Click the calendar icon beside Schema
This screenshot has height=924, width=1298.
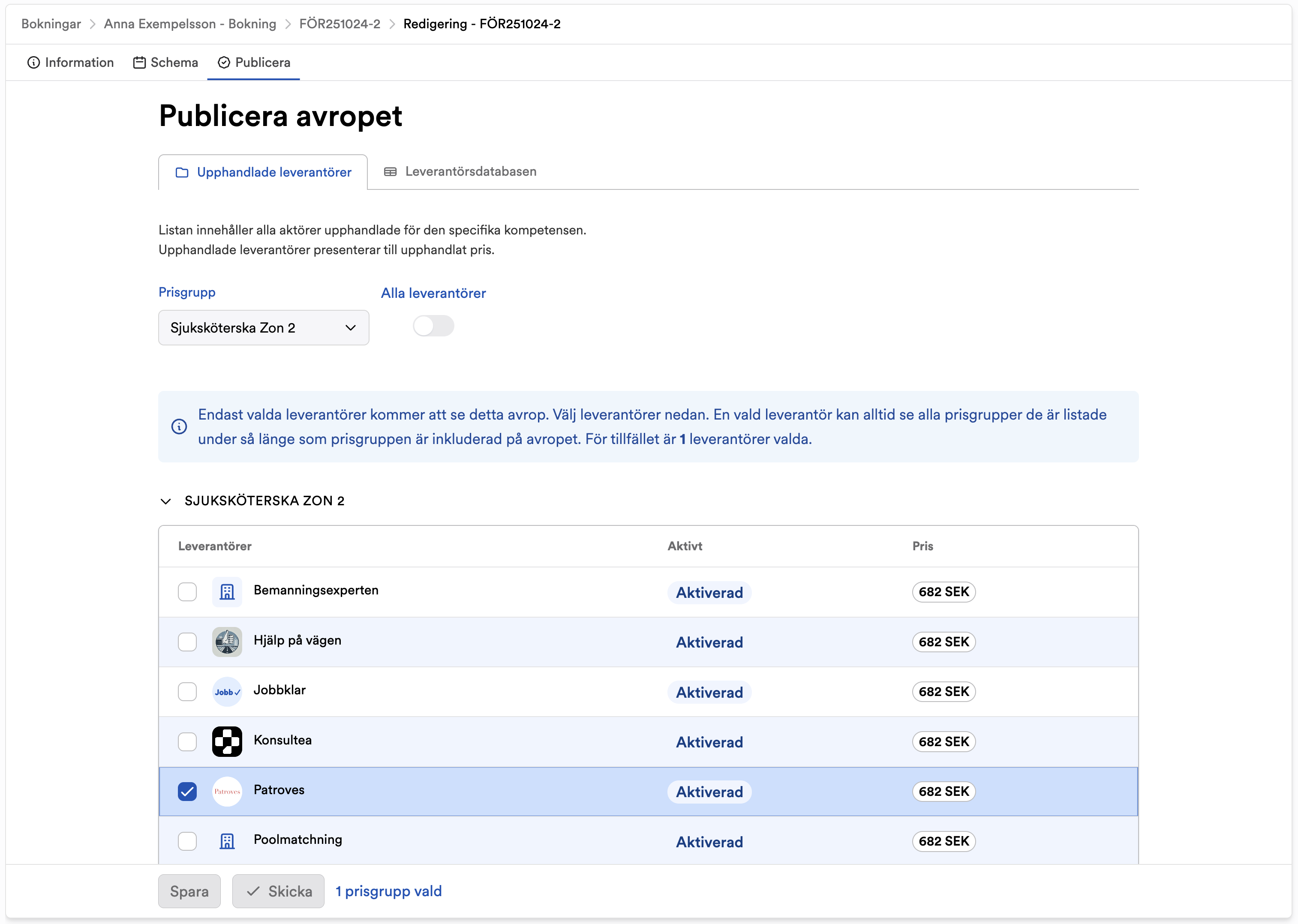coord(139,63)
